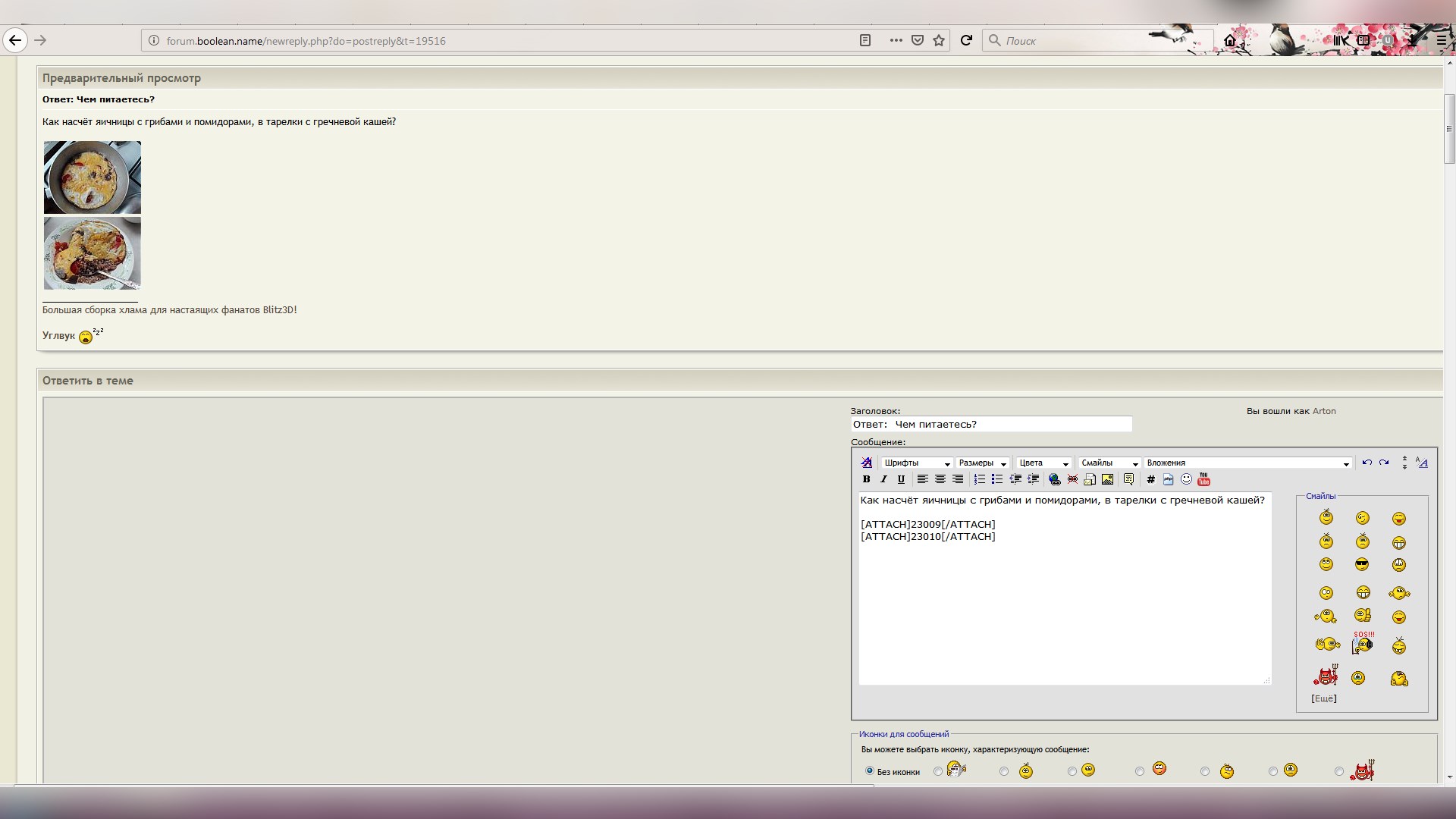
Task: Toggle bold formatting in editor
Action: [x=866, y=479]
